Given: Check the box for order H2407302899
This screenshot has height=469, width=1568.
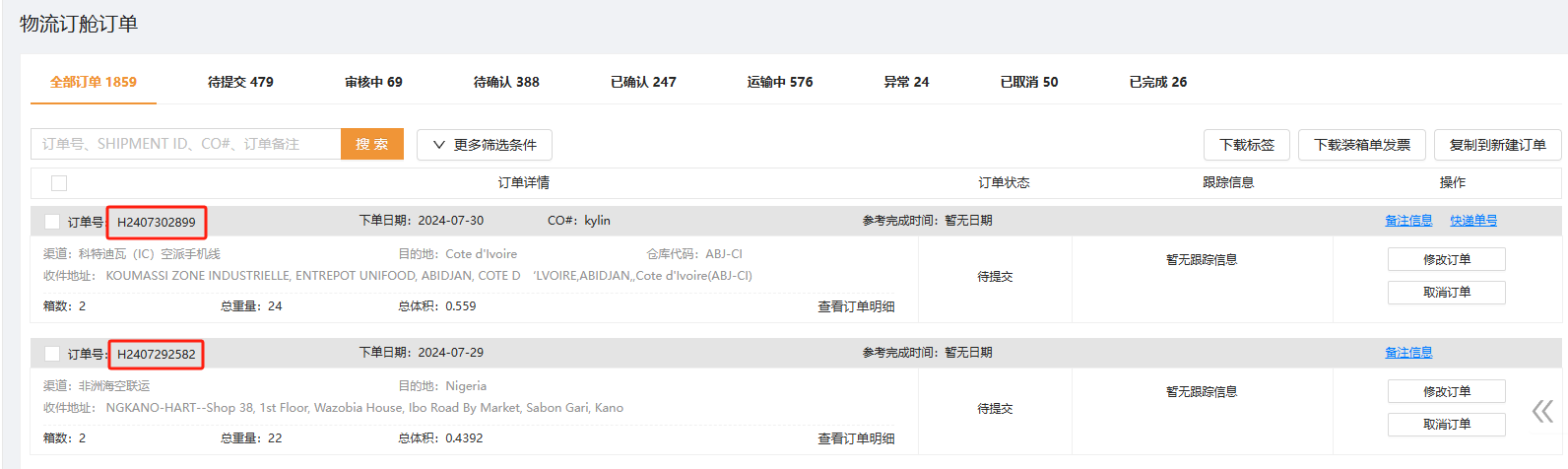Looking at the screenshot, I should coord(52,222).
